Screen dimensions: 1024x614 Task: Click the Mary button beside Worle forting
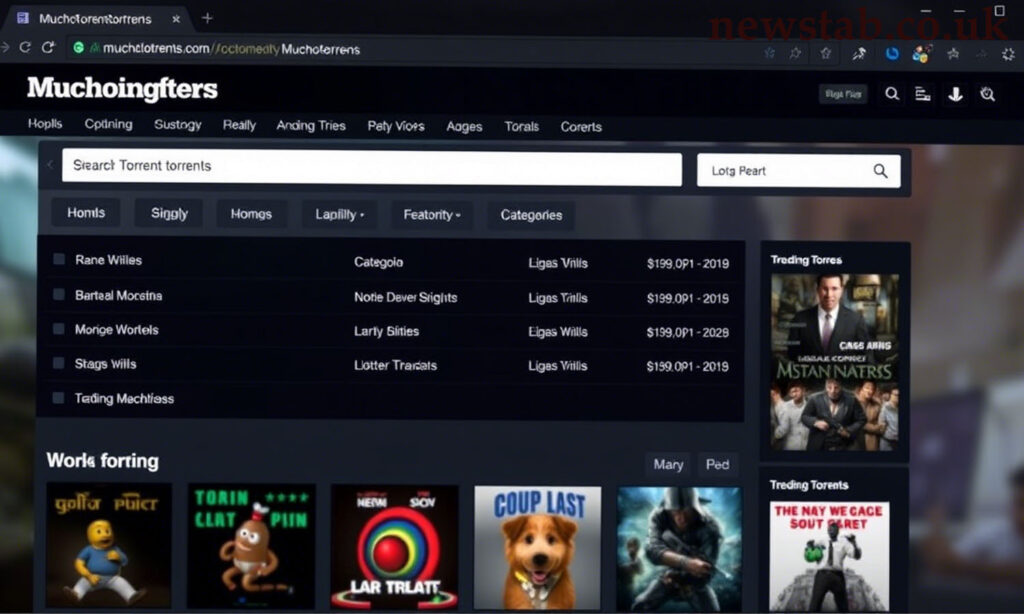tap(668, 464)
